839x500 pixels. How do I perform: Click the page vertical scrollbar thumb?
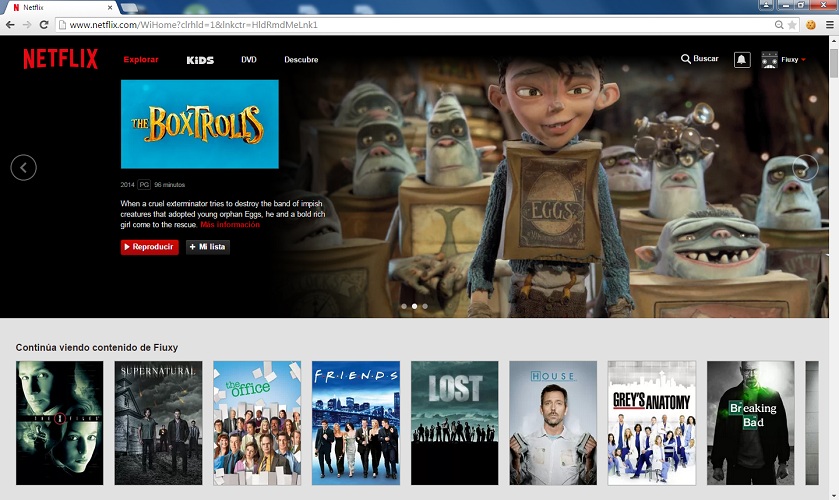pos(834,63)
